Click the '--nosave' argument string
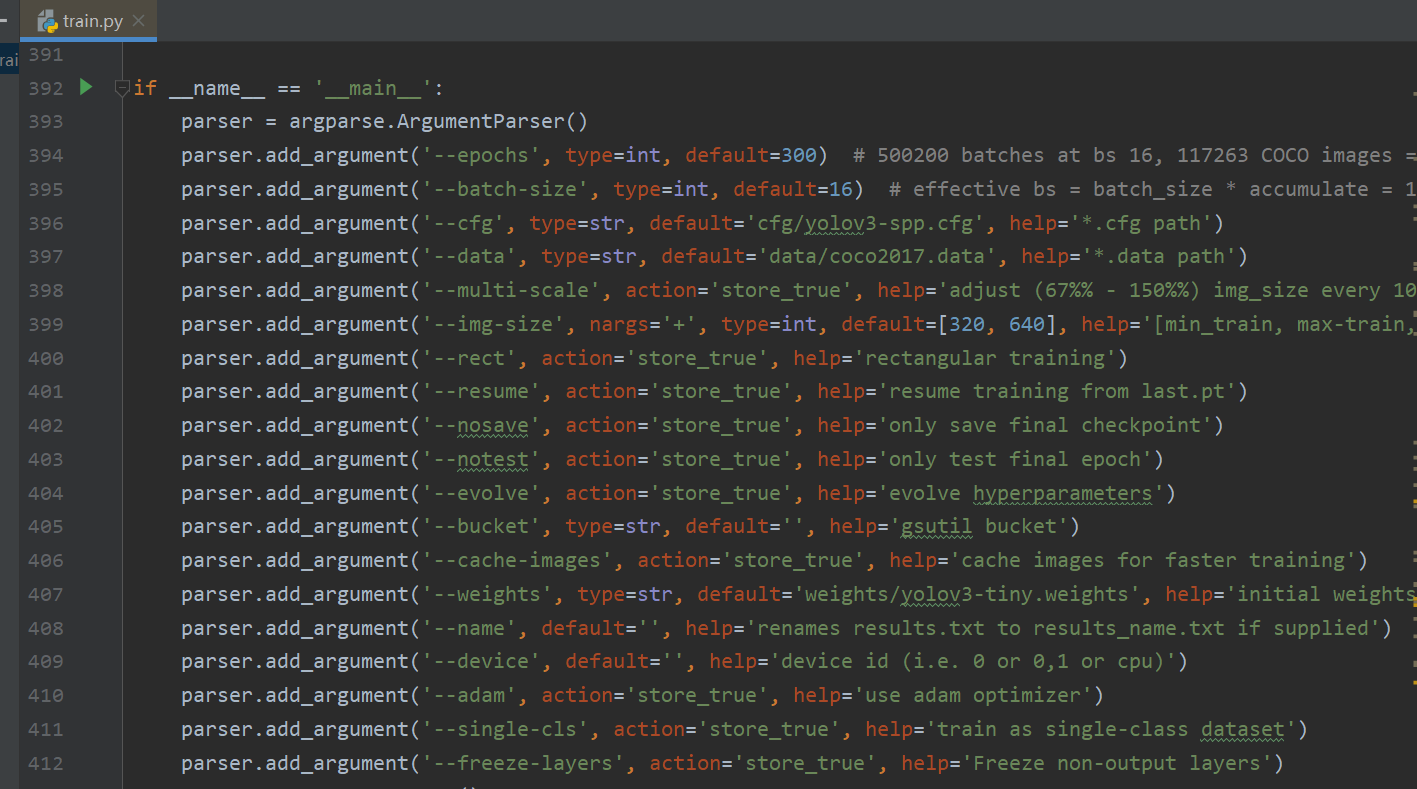This screenshot has width=1417, height=789. point(482,425)
